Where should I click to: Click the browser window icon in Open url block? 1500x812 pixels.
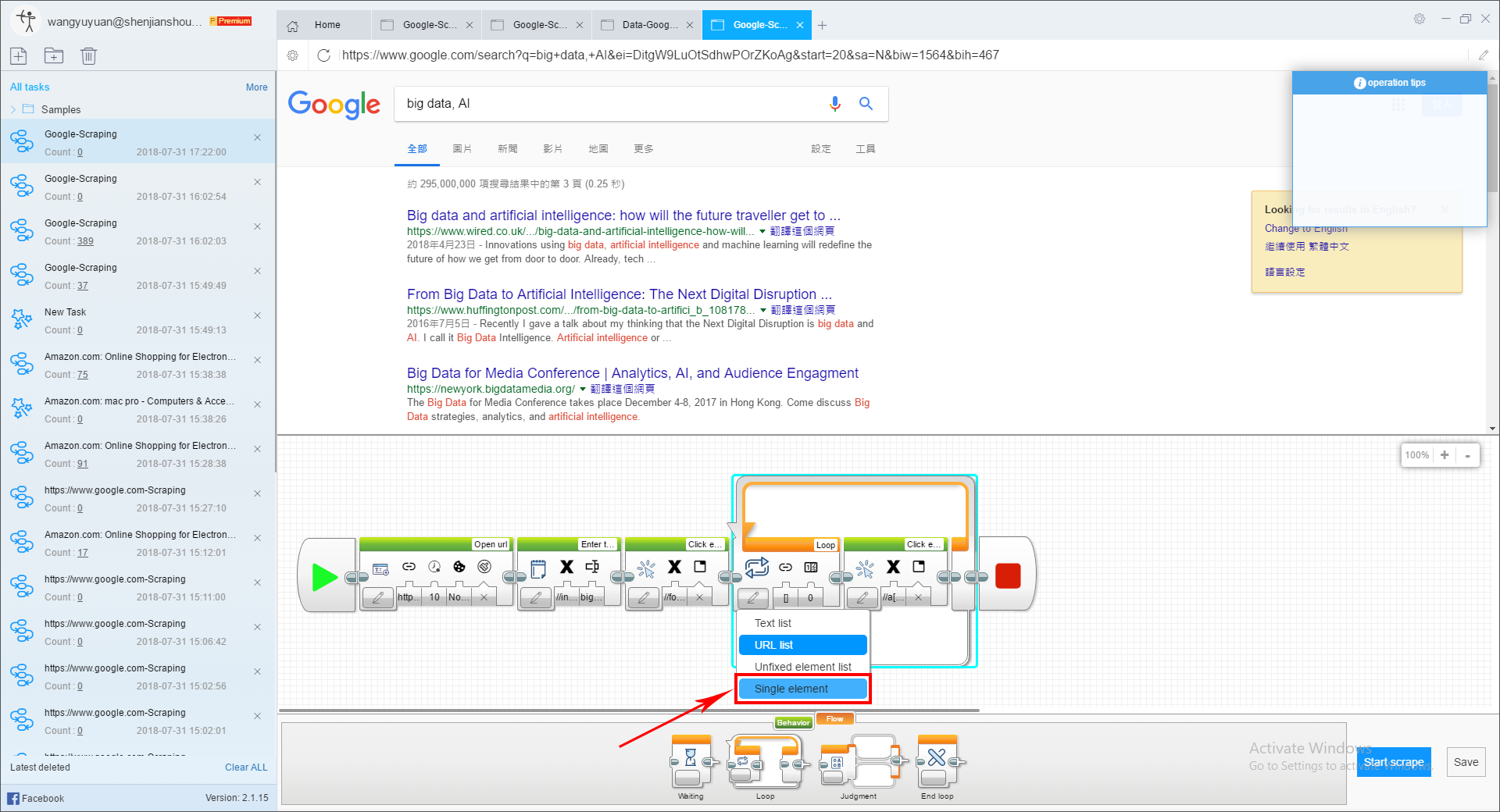pos(381,568)
